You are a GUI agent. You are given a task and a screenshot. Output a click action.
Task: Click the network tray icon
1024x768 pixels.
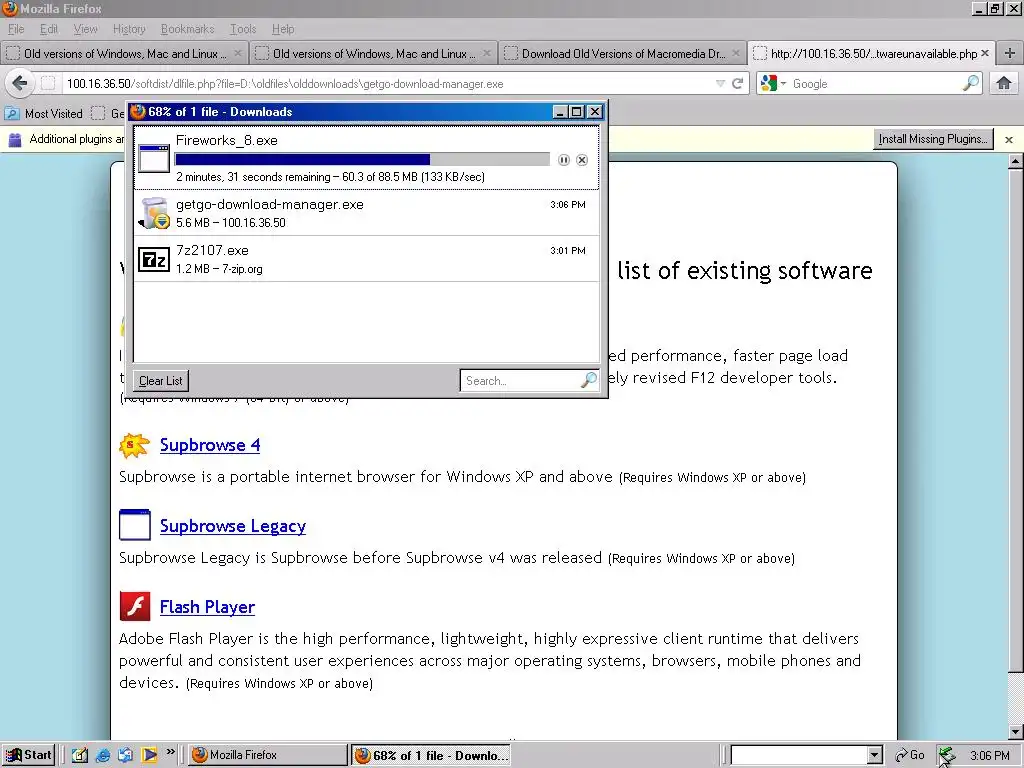point(946,756)
